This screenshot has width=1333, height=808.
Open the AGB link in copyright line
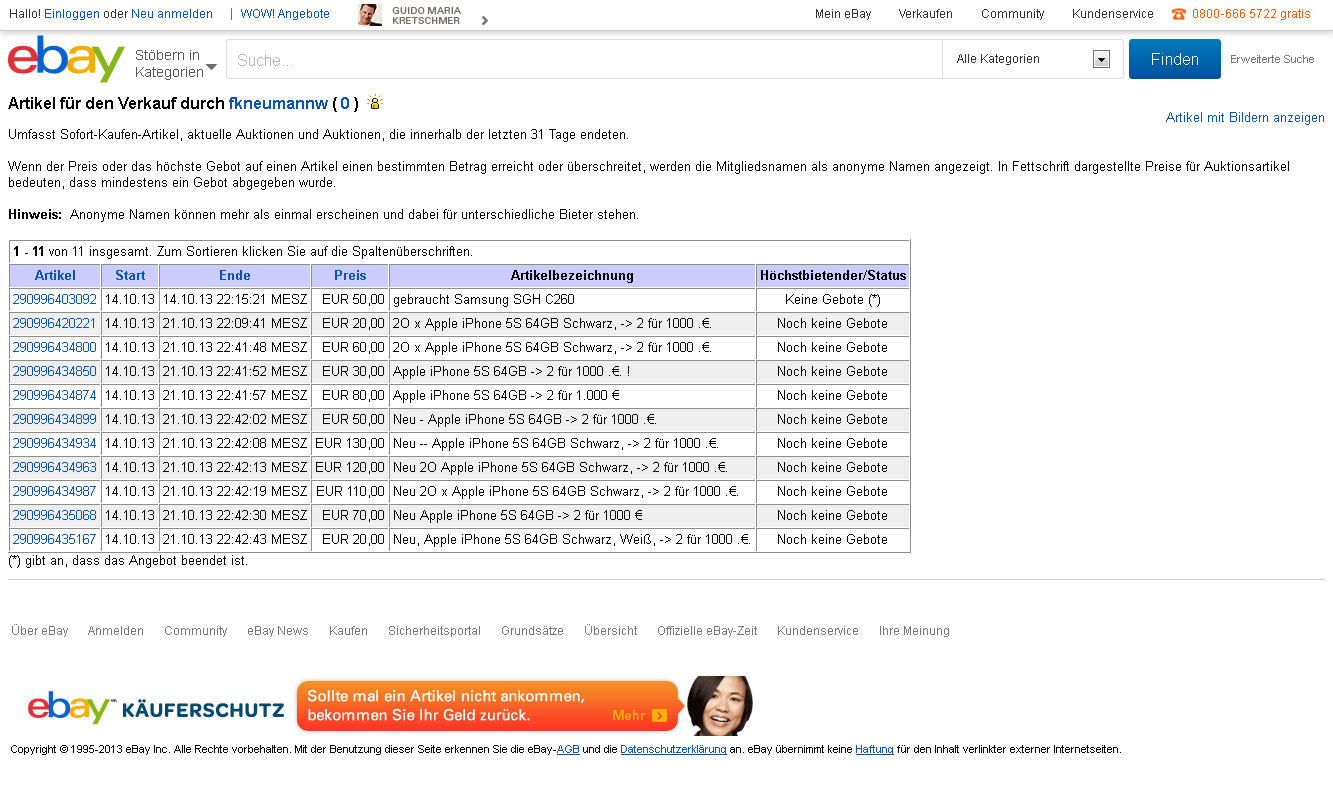[x=568, y=750]
